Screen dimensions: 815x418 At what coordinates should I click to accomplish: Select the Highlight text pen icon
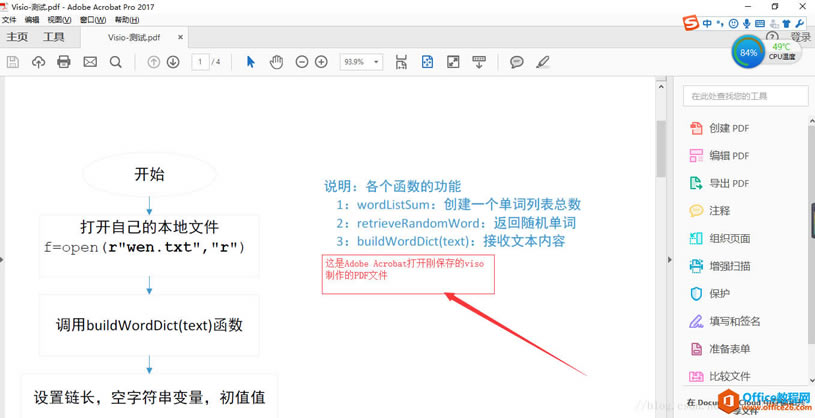543,62
